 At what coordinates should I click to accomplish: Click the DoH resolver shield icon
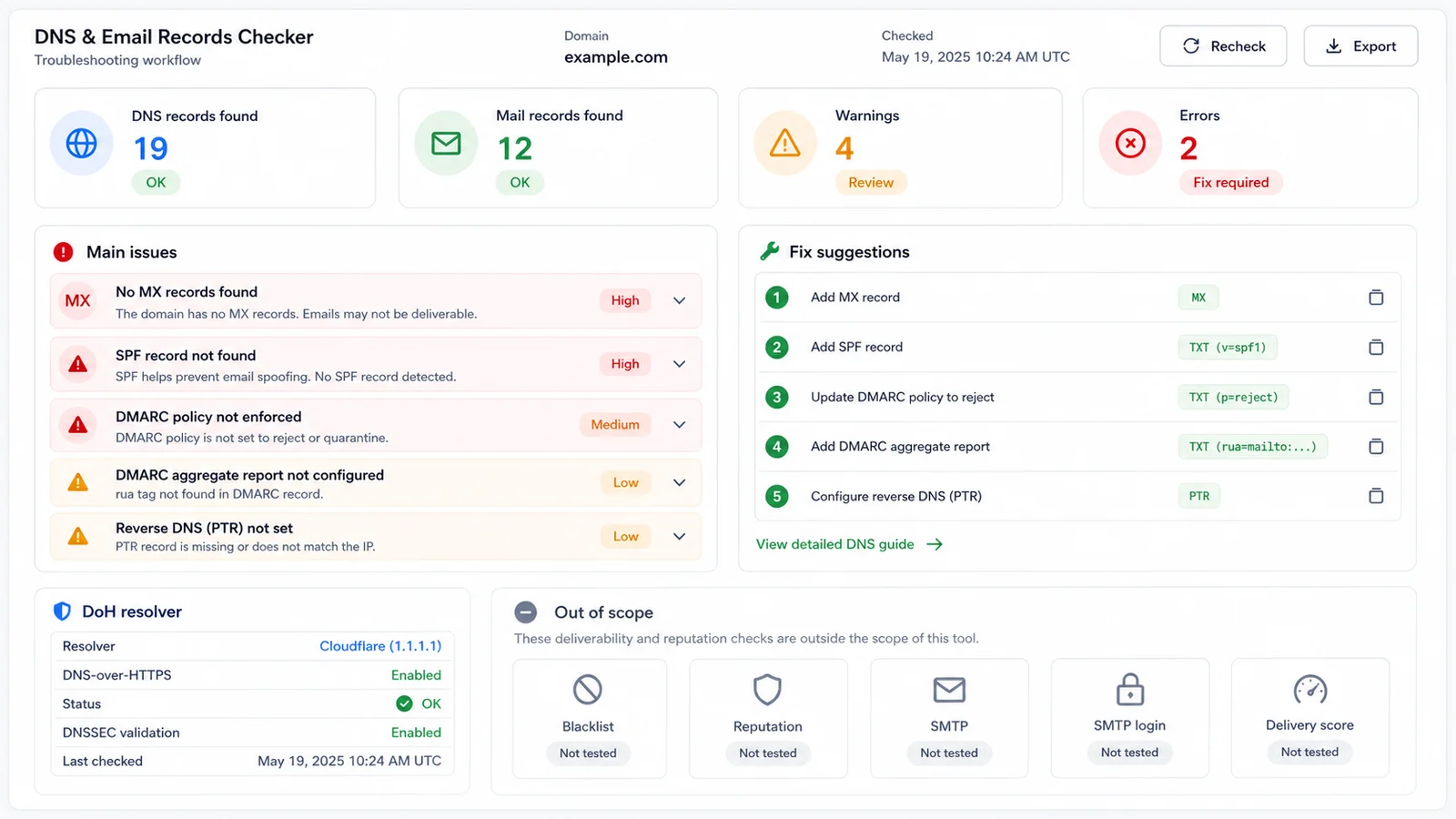point(62,612)
